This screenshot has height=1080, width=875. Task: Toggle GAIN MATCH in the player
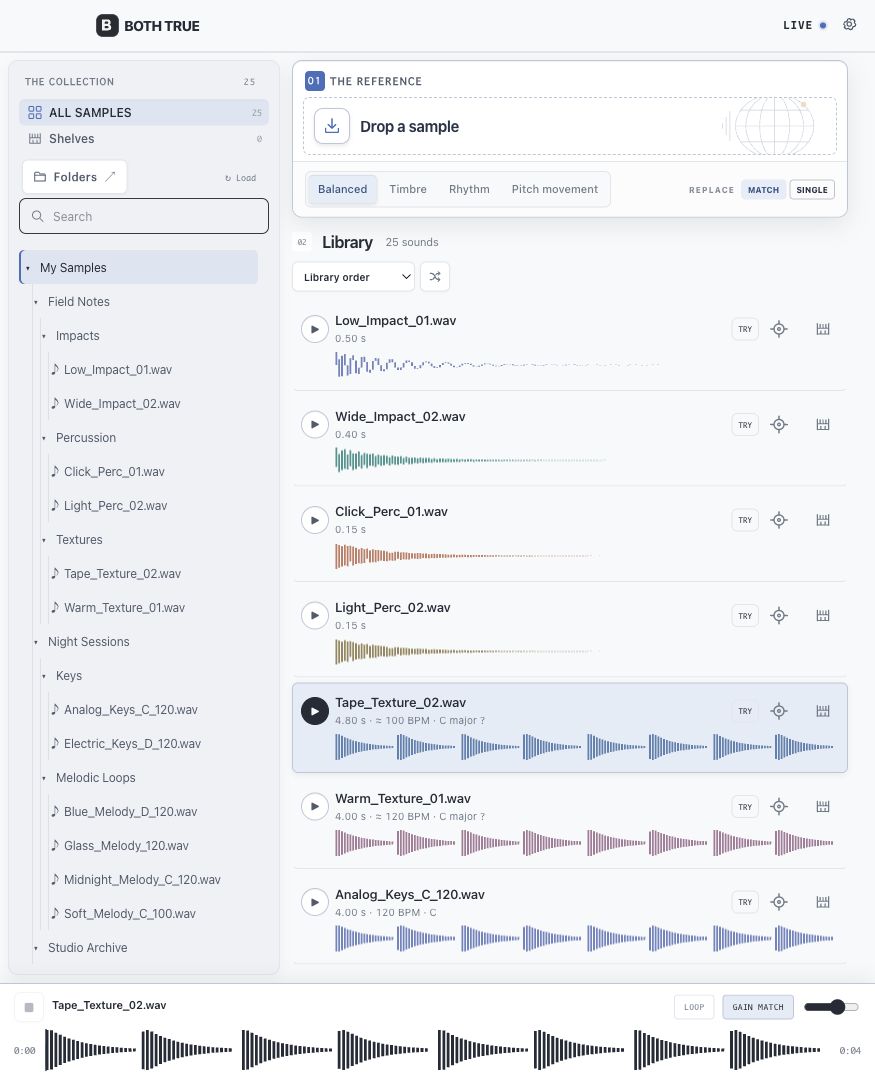pyautogui.click(x=758, y=1007)
